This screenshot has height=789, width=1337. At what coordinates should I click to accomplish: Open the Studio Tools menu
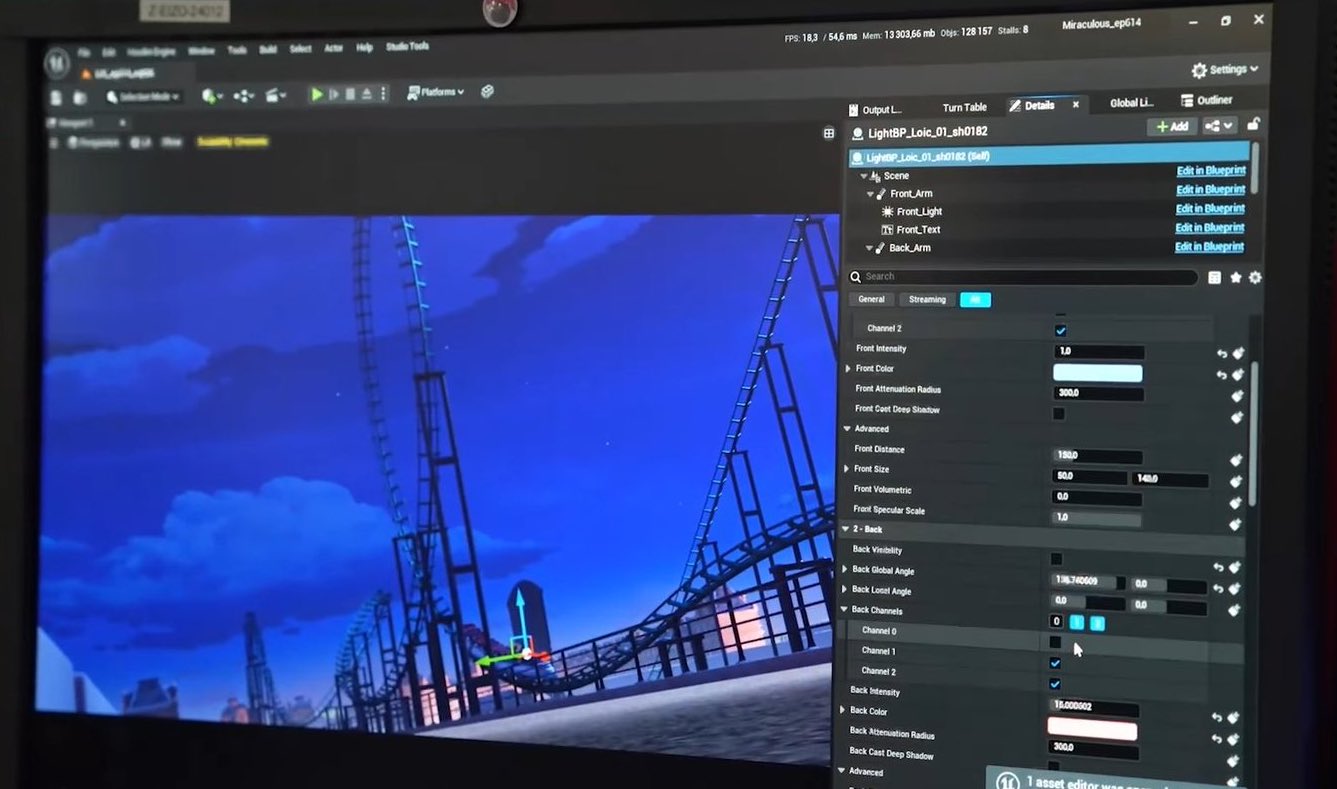click(407, 47)
